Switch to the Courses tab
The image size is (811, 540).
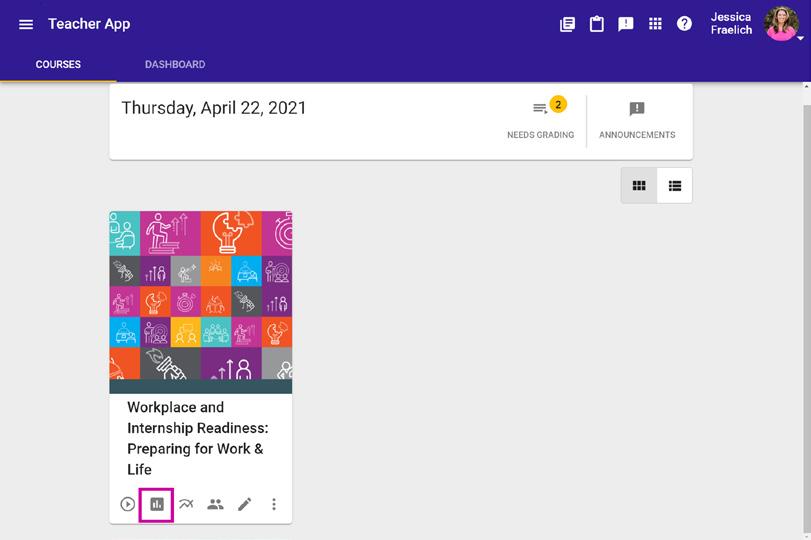click(58, 65)
